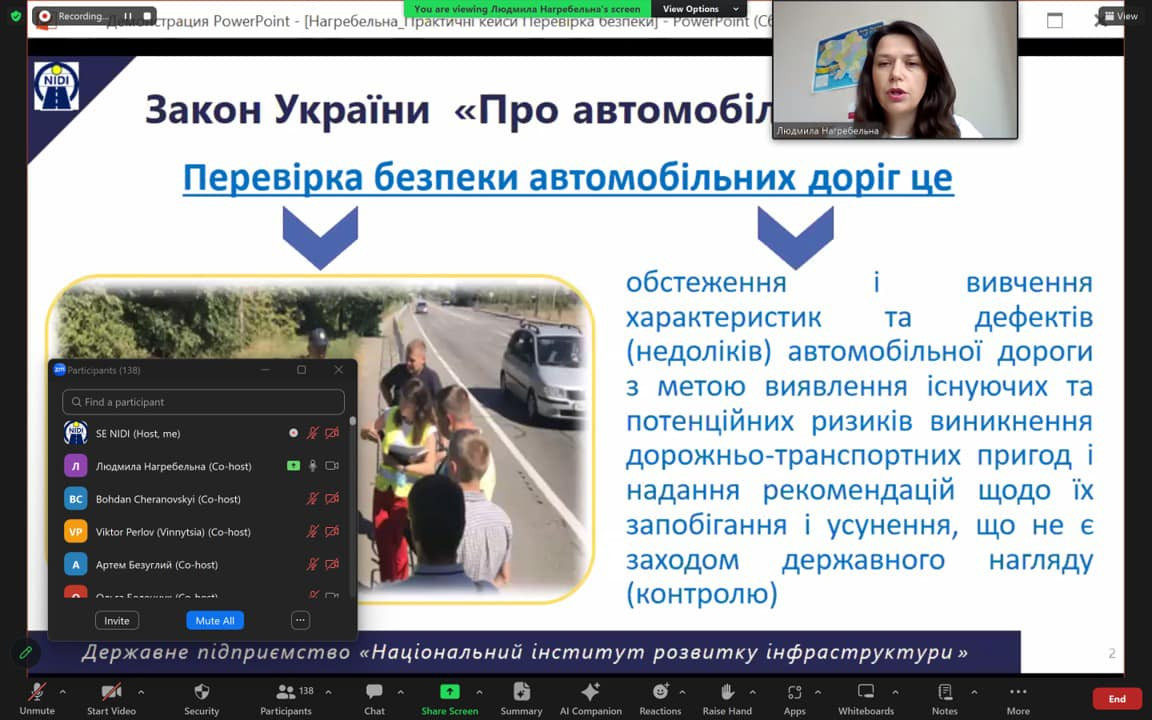Open the meeting Summary icon
This screenshot has height=720, width=1152.
tap(521, 692)
